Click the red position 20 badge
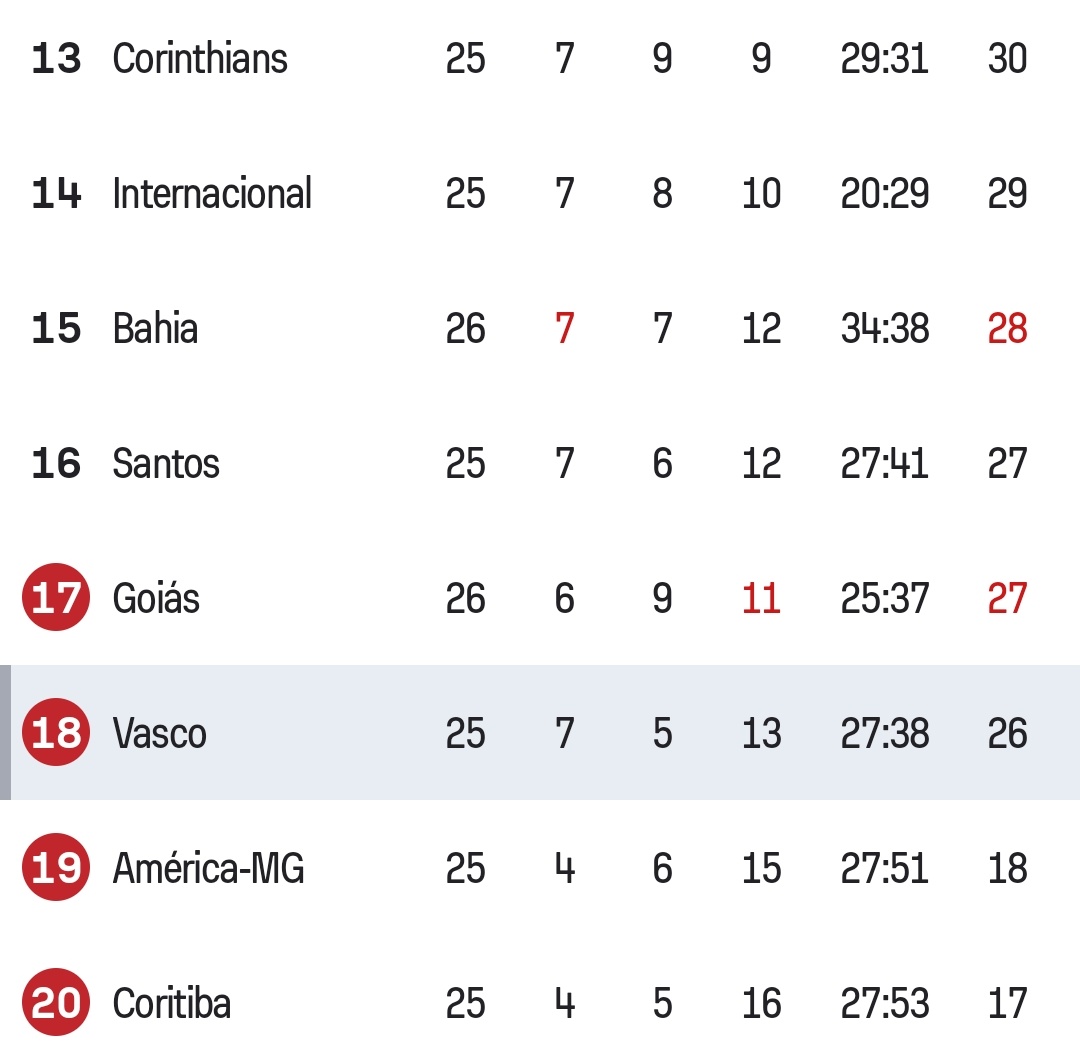1080x1060 pixels. coord(56,1003)
